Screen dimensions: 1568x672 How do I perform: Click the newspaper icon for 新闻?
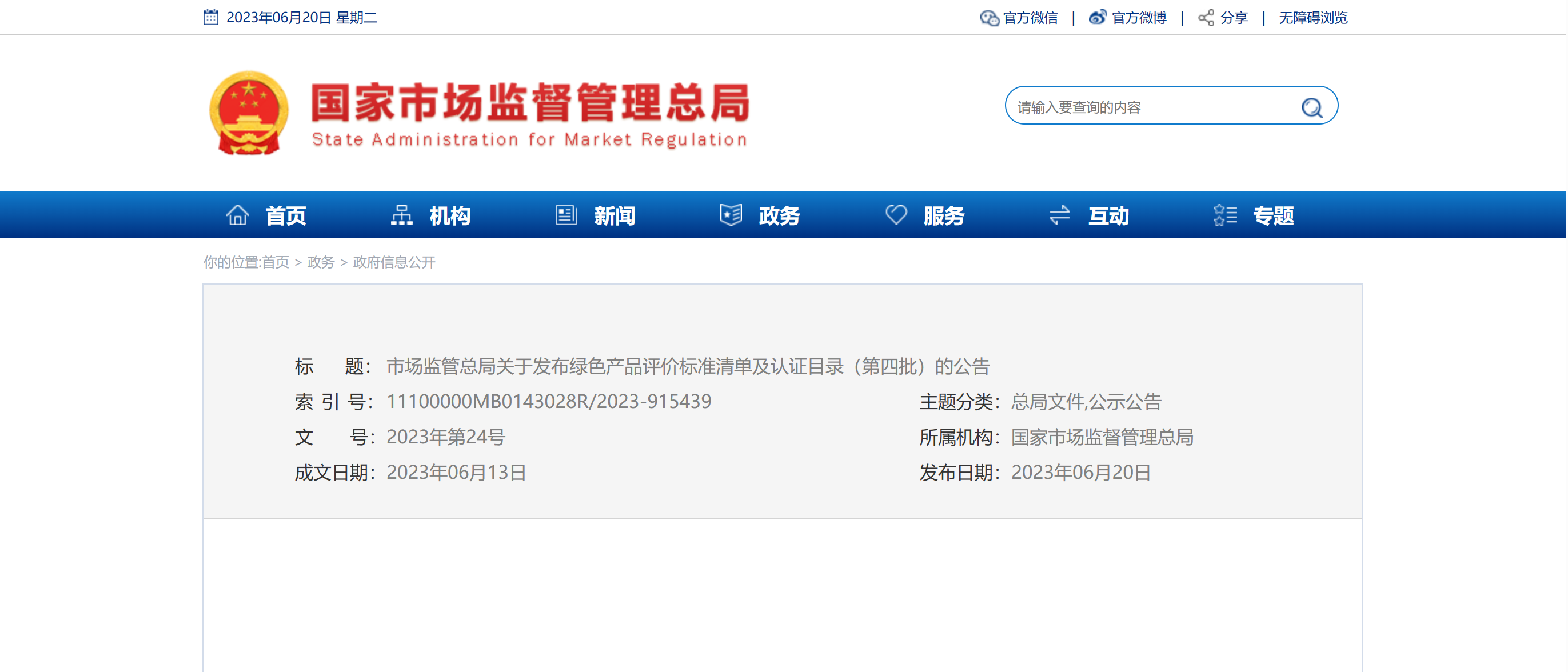click(566, 215)
